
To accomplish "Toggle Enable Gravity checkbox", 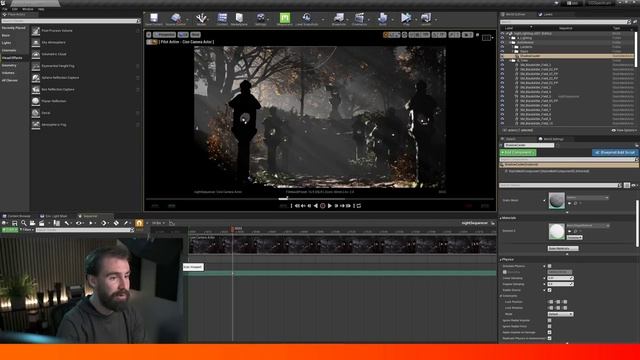I will point(549,290).
